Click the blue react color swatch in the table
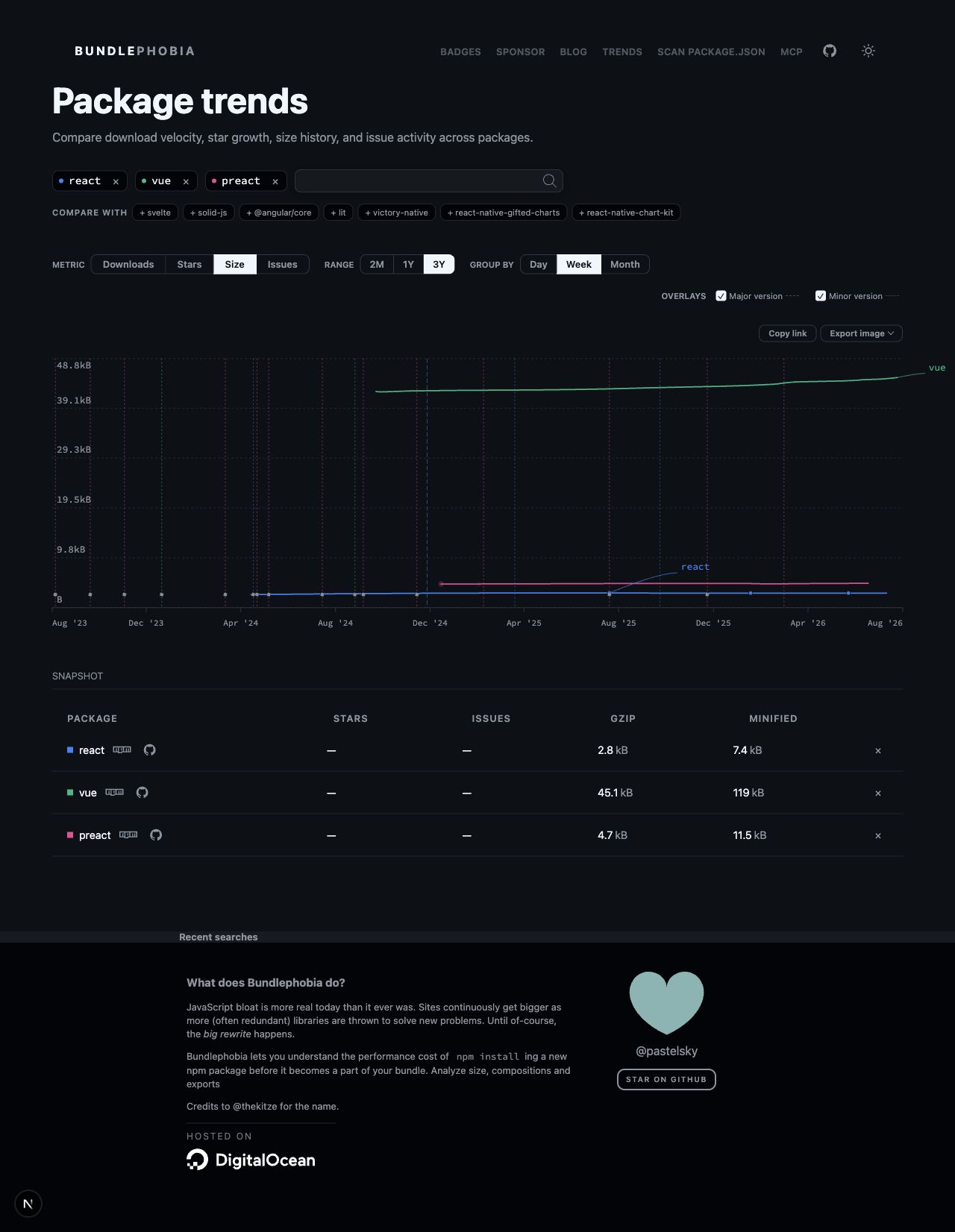 pyautogui.click(x=70, y=750)
